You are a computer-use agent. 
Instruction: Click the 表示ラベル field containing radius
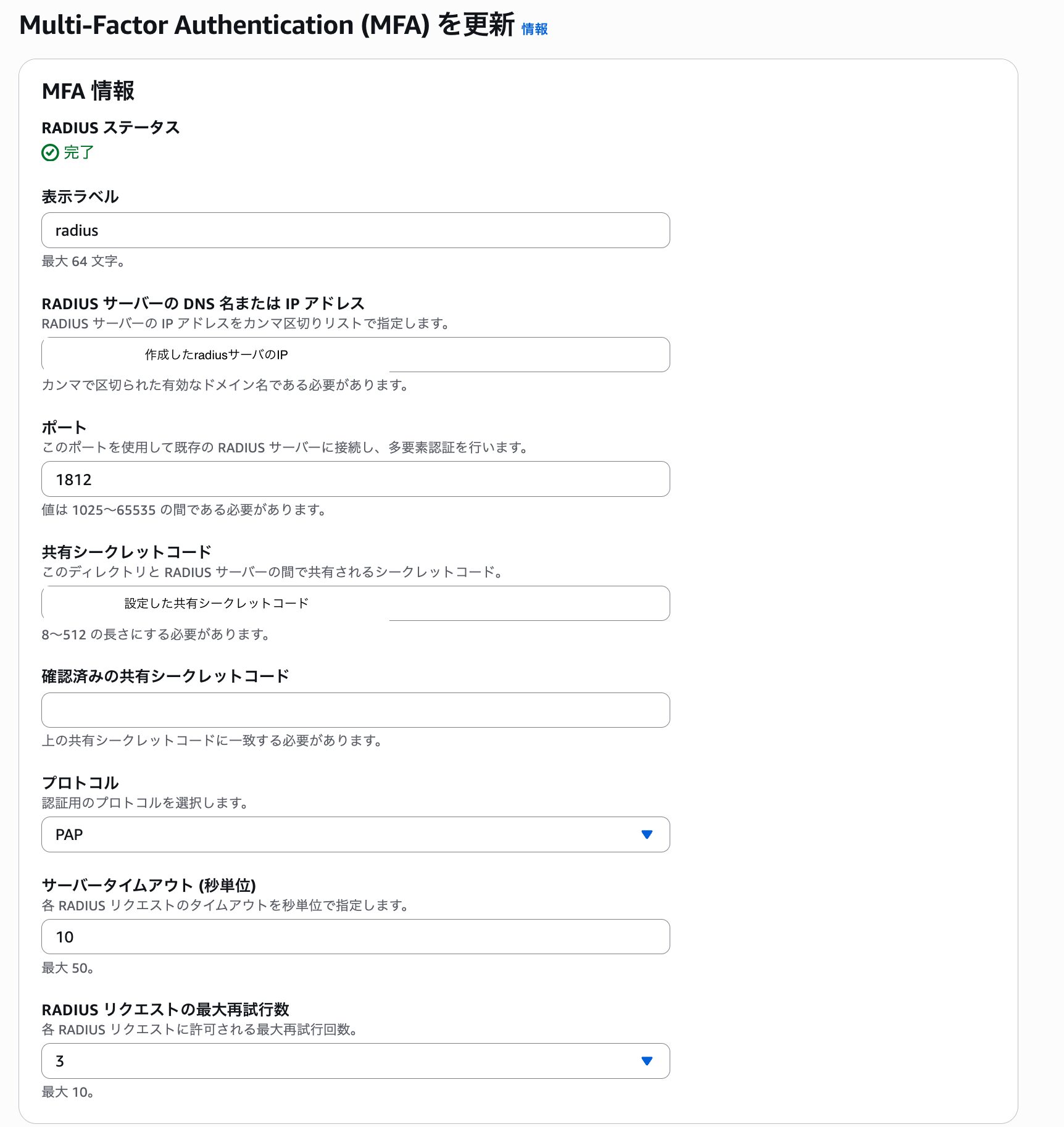355,230
